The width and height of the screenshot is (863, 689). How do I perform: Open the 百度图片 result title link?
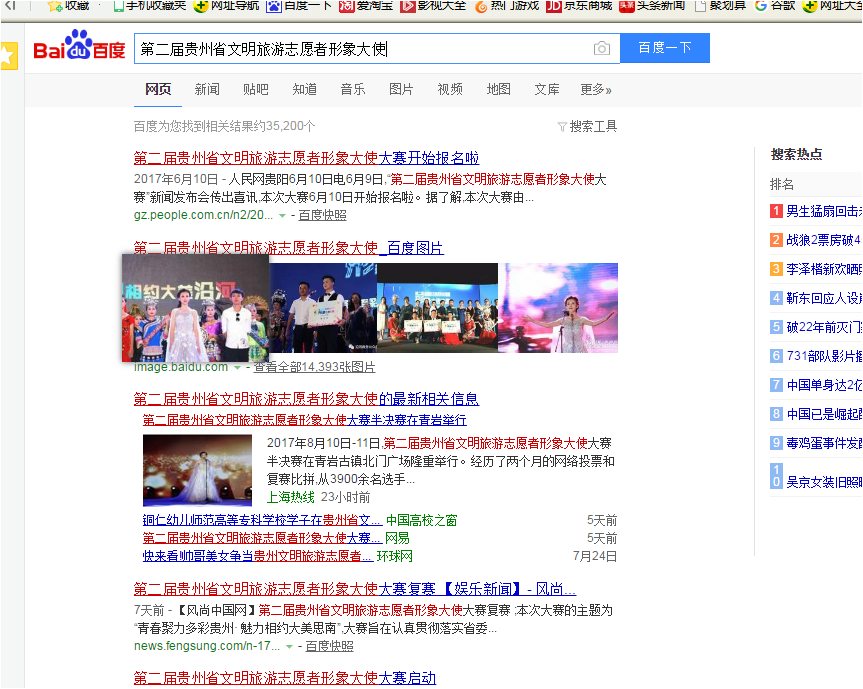coord(288,248)
